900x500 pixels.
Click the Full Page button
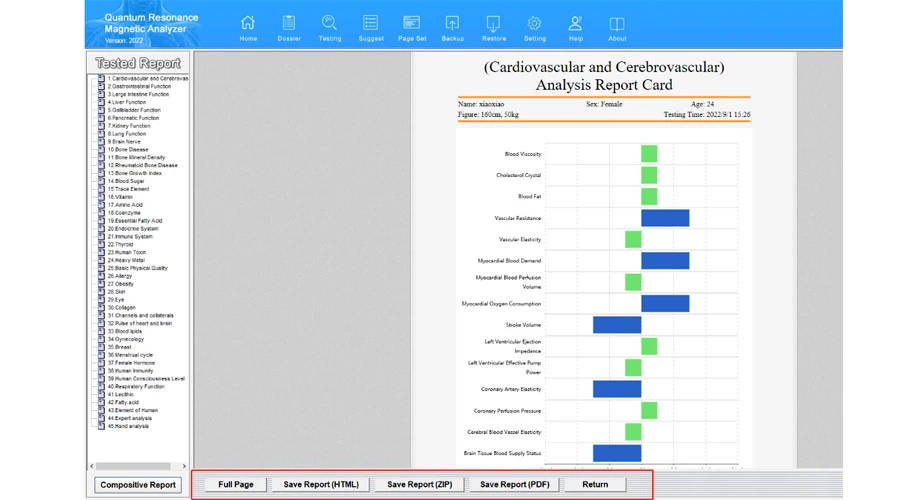tap(236, 485)
